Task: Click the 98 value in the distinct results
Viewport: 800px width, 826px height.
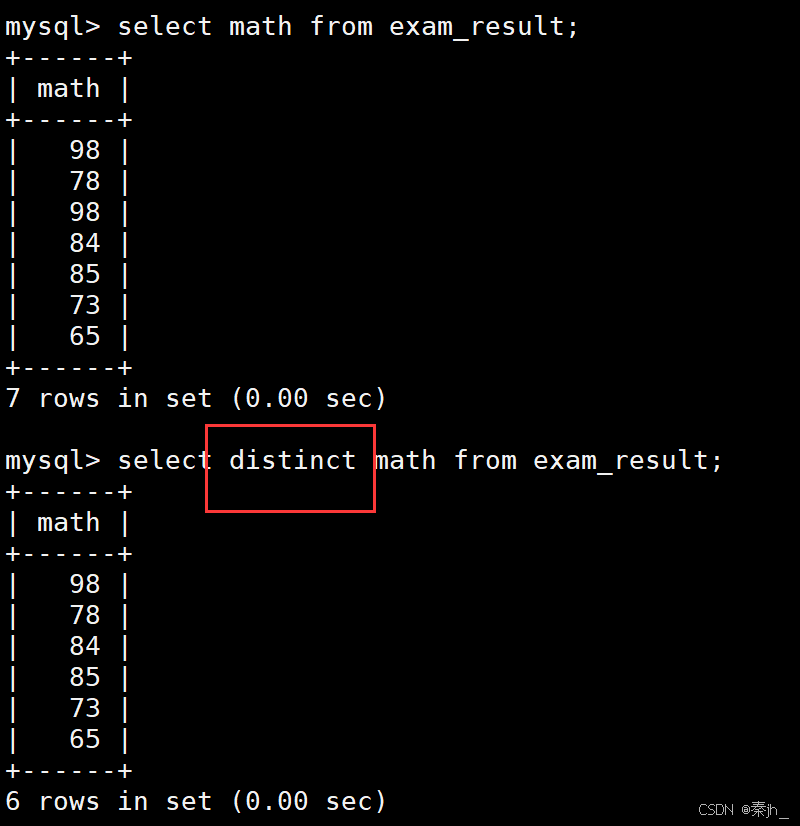Action: 85,584
